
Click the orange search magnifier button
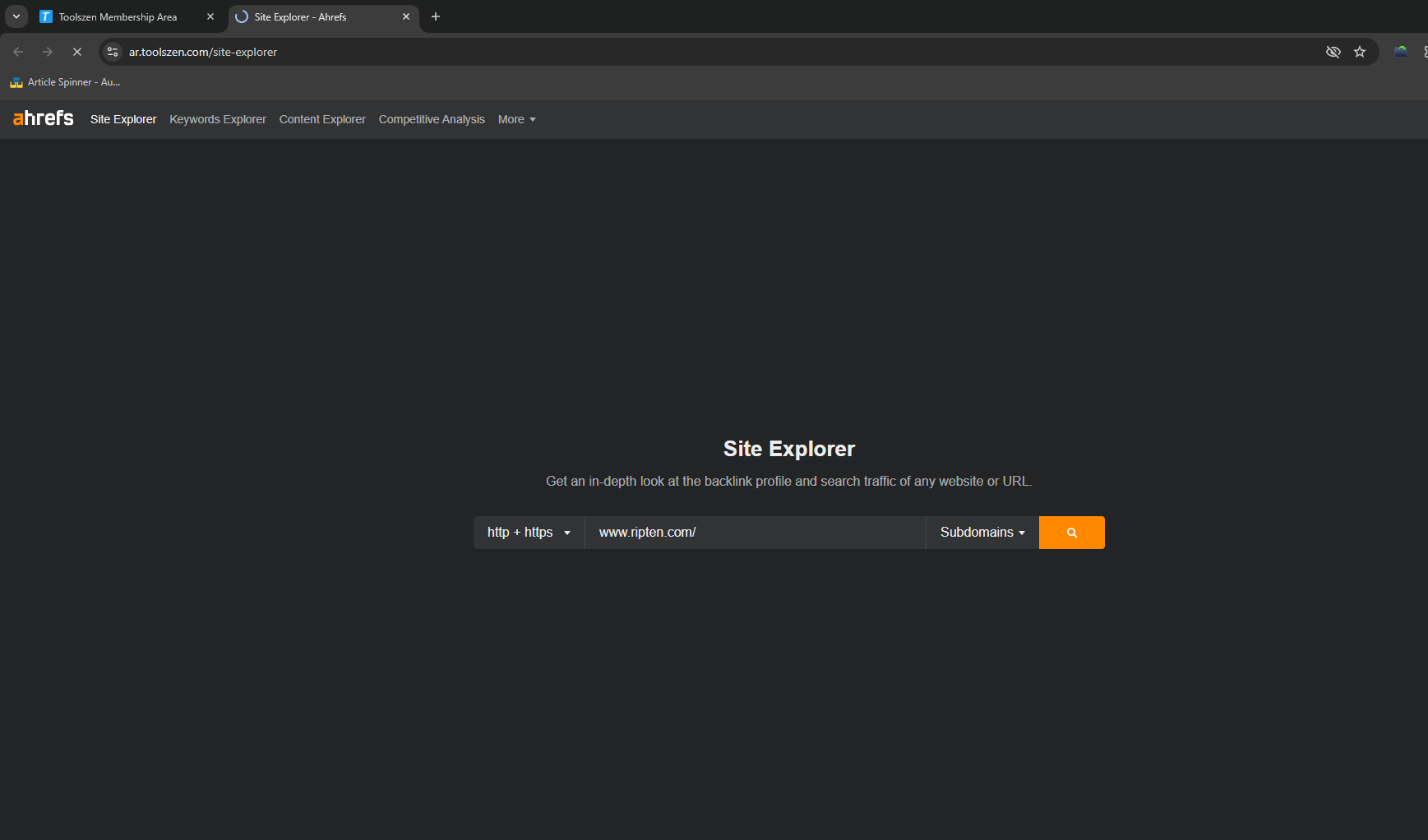(1071, 533)
